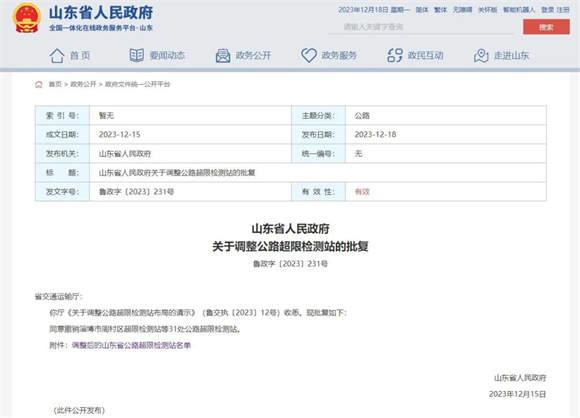Image resolution: width=580 pixels, height=418 pixels.
Task: Click the （此件公开发布） note
Action: [x=79, y=410]
